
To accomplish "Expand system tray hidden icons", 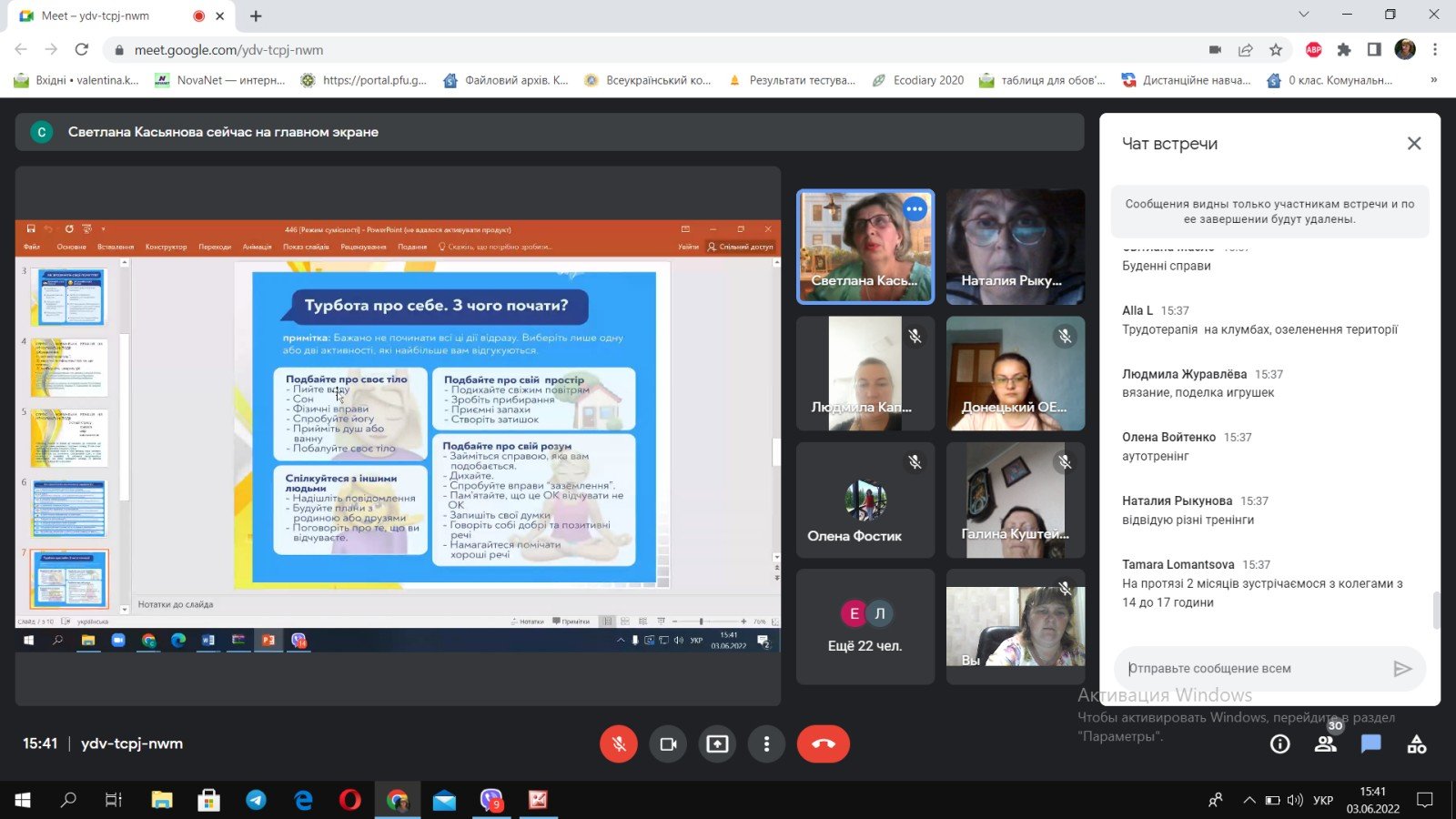I will [x=1249, y=800].
